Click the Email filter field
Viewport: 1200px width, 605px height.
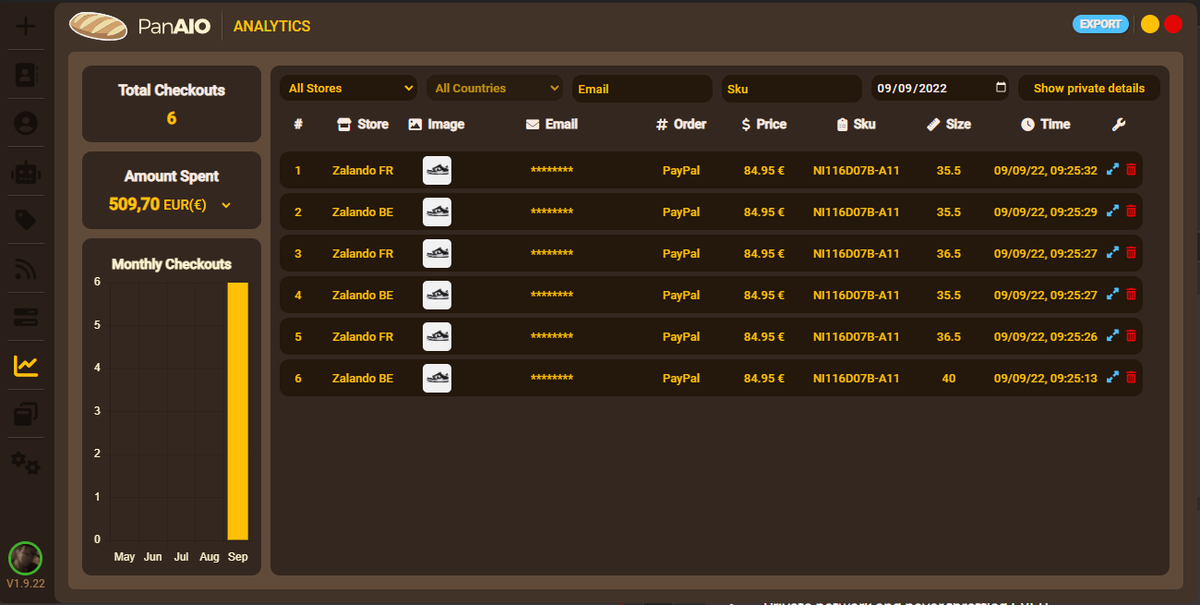coord(642,88)
